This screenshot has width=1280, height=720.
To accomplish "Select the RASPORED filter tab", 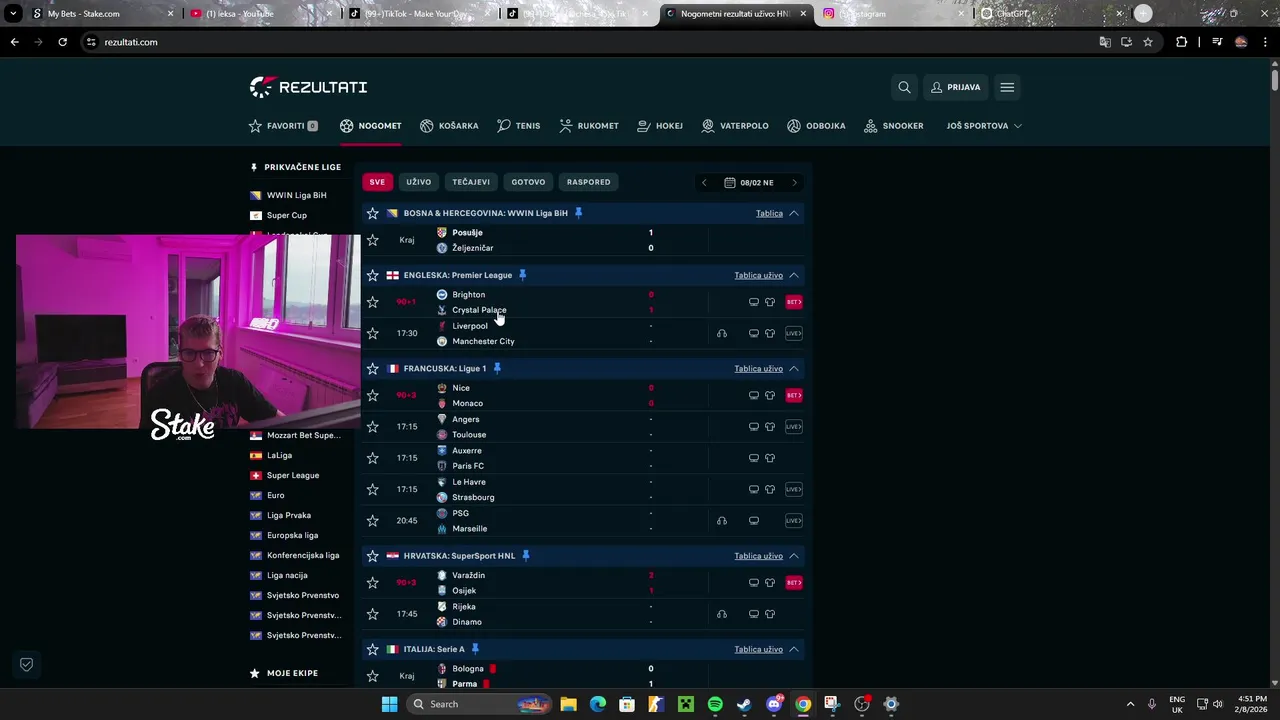I will [588, 182].
